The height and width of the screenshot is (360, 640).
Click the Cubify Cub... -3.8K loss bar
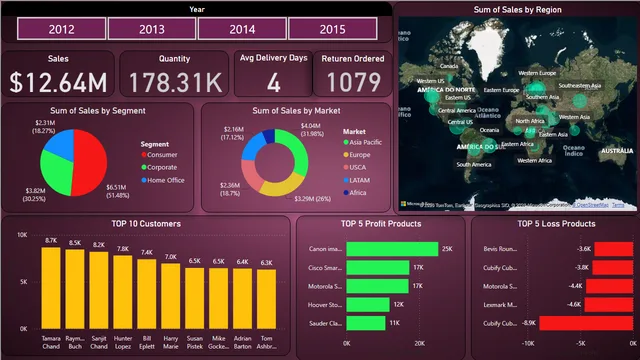click(613, 268)
